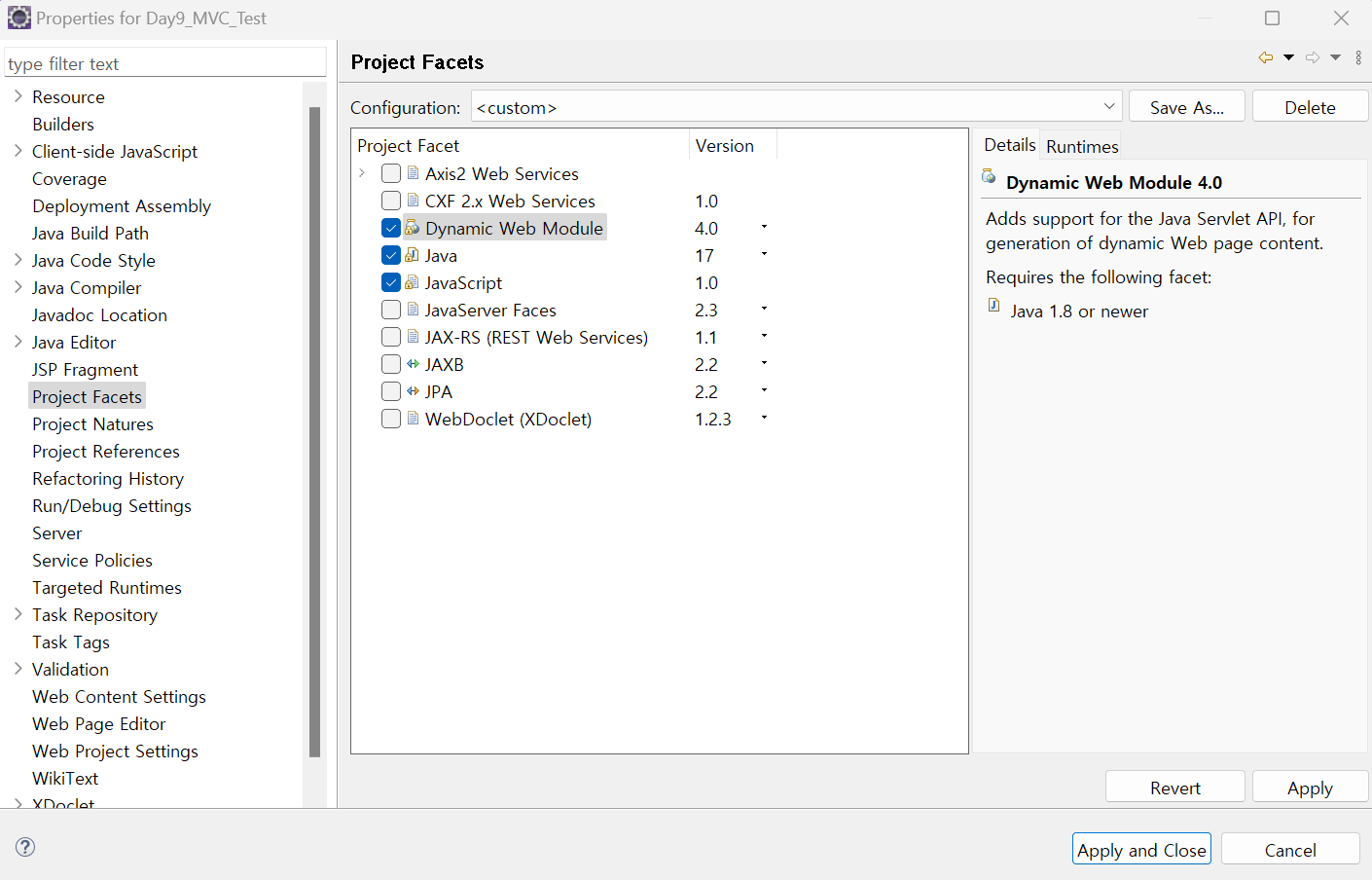Click the type filter text field

[165, 63]
